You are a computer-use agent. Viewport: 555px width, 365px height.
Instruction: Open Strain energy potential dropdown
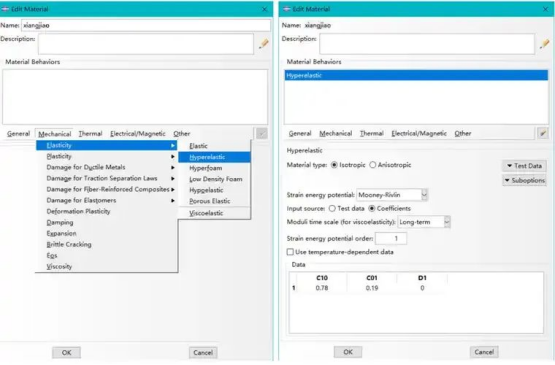[x=424, y=195]
